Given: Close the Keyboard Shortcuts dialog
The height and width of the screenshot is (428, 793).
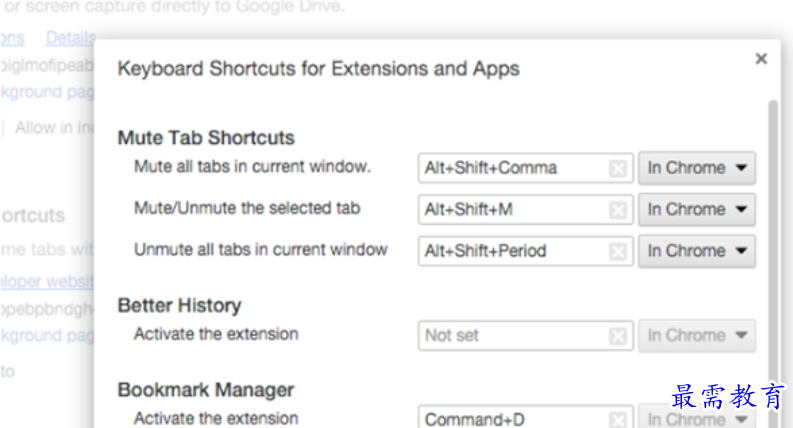Looking at the screenshot, I should point(761,59).
